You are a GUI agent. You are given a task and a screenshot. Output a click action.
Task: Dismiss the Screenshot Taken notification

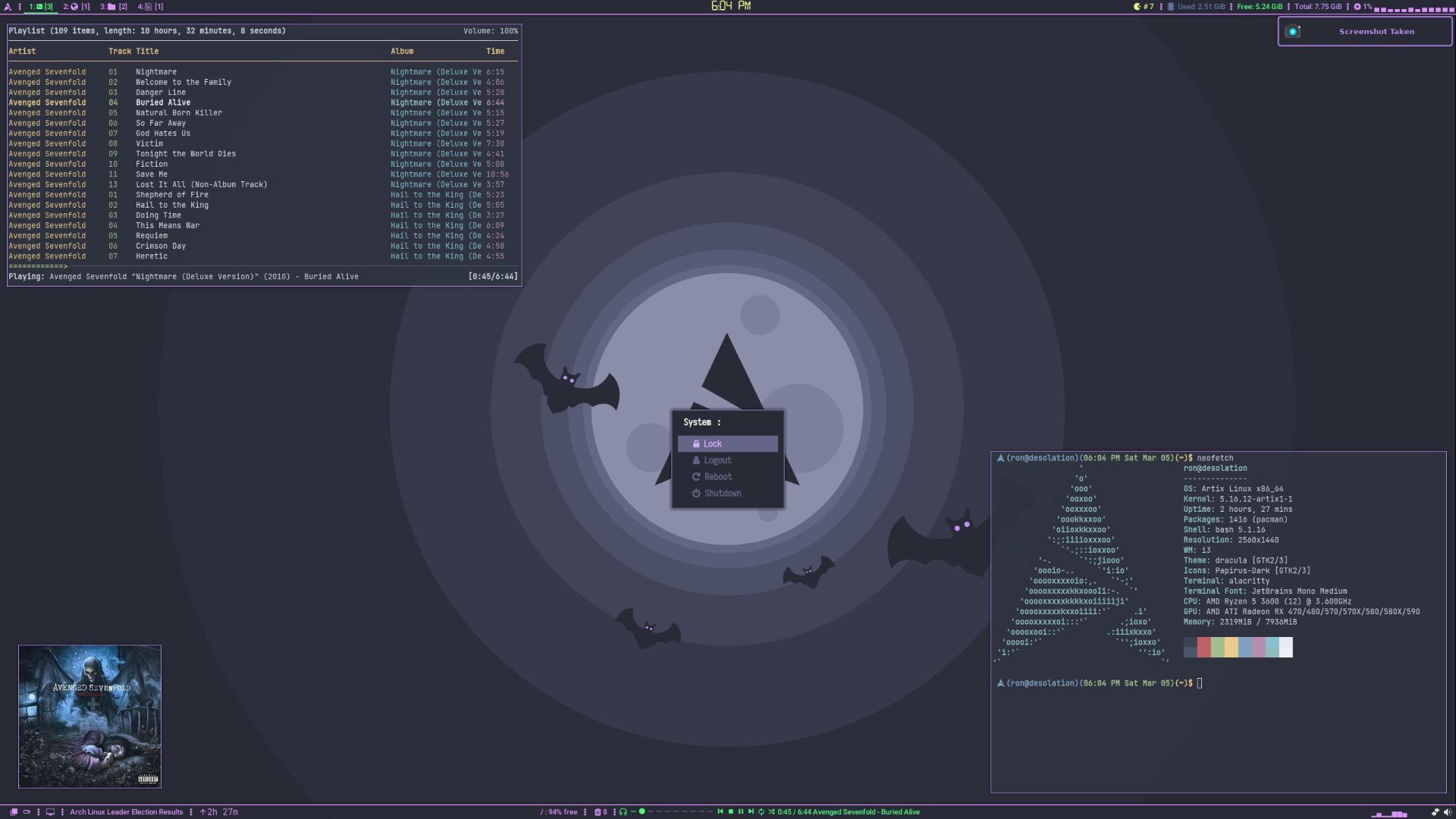[x=1364, y=32]
